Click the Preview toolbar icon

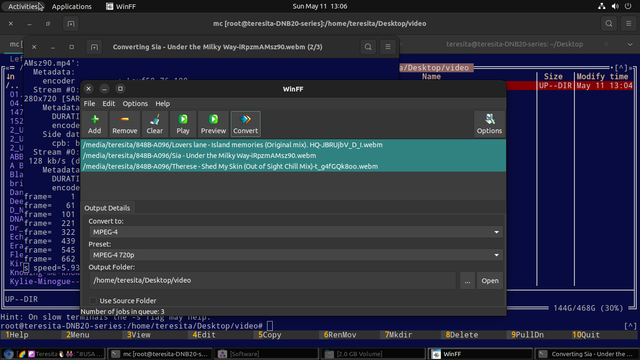click(213, 124)
